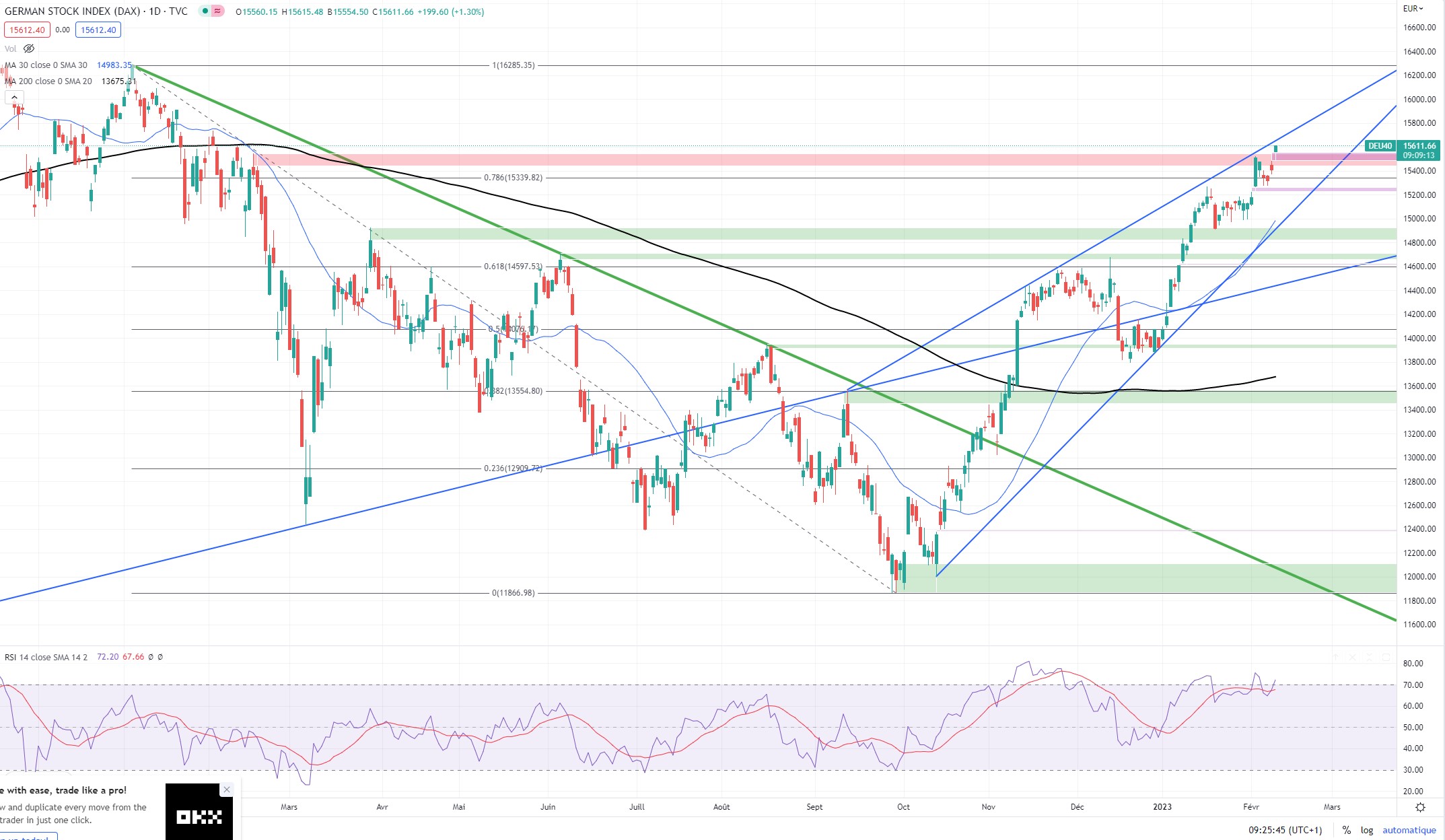1445x840 pixels.
Task: Click the red sell price 15612.40 button
Action: [x=27, y=30]
